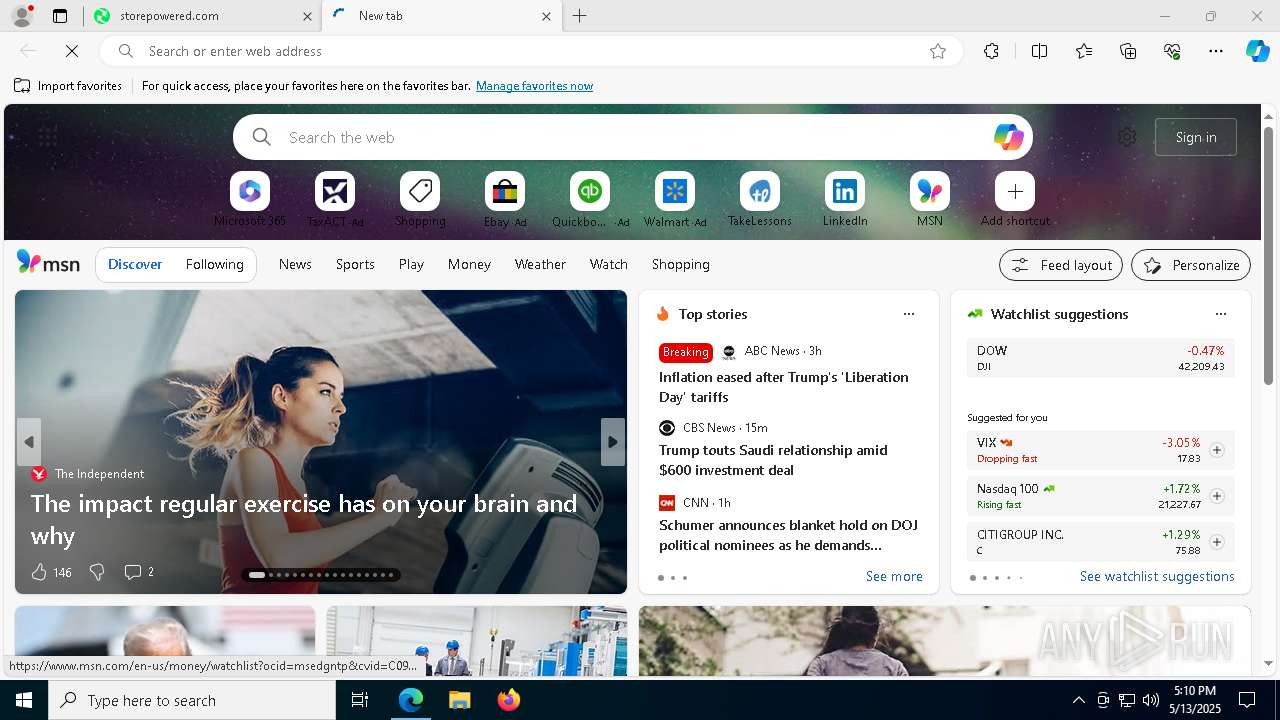Screen dimensions: 1280x720
Task: Open a new browser tab
Action: (x=580, y=16)
